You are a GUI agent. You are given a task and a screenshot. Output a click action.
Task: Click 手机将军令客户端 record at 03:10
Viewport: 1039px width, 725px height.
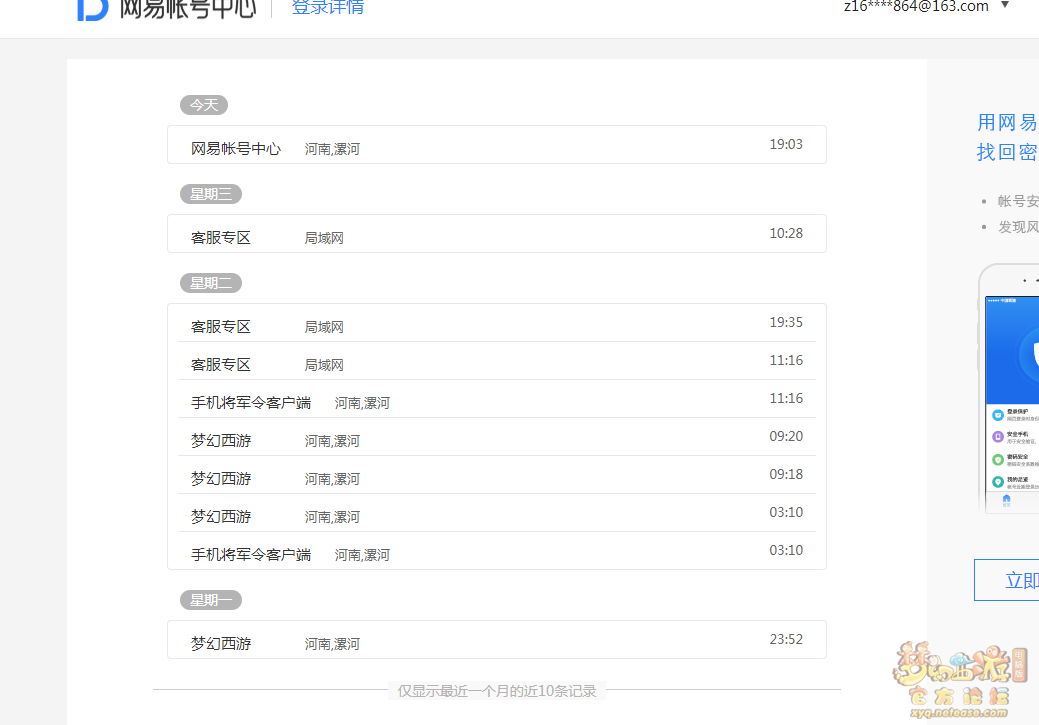[497, 551]
